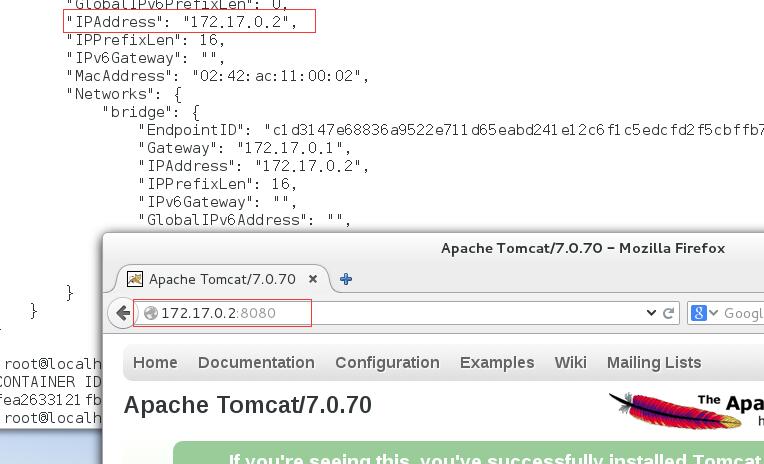The image size is (764, 464).
Task: Click the "EndpointID" line in terminal
Action: coord(451,130)
